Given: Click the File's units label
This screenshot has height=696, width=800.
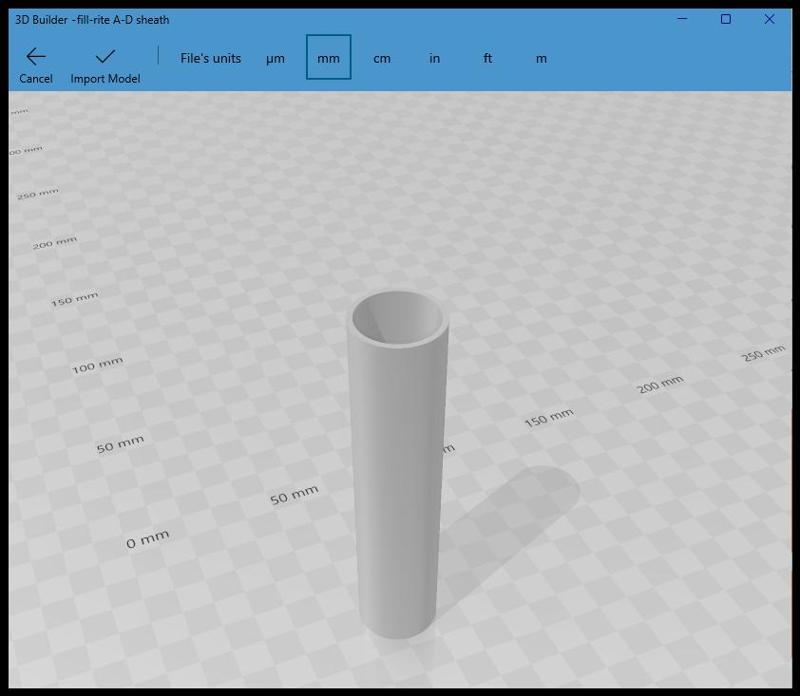Looking at the screenshot, I should (210, 58).
